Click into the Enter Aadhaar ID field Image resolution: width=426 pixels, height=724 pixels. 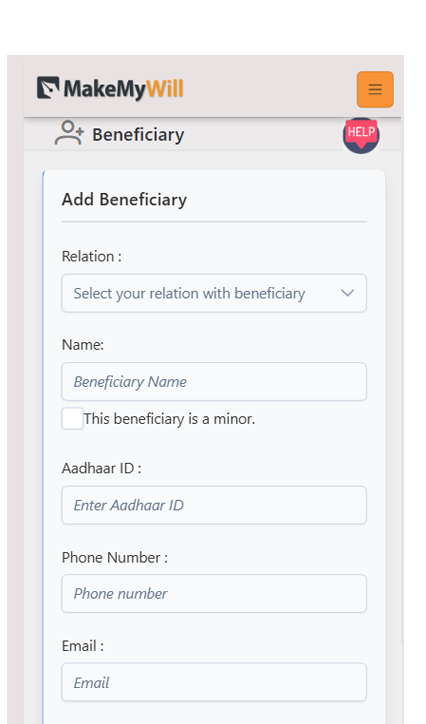214,505
